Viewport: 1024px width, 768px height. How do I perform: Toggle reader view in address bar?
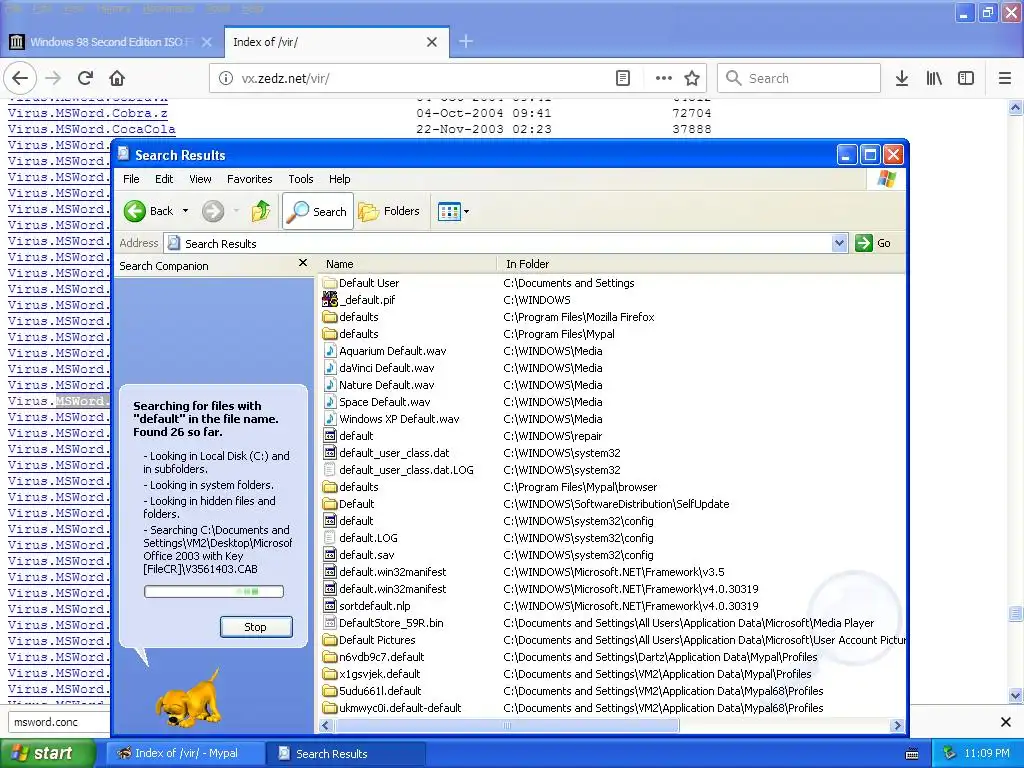(623, 78)
